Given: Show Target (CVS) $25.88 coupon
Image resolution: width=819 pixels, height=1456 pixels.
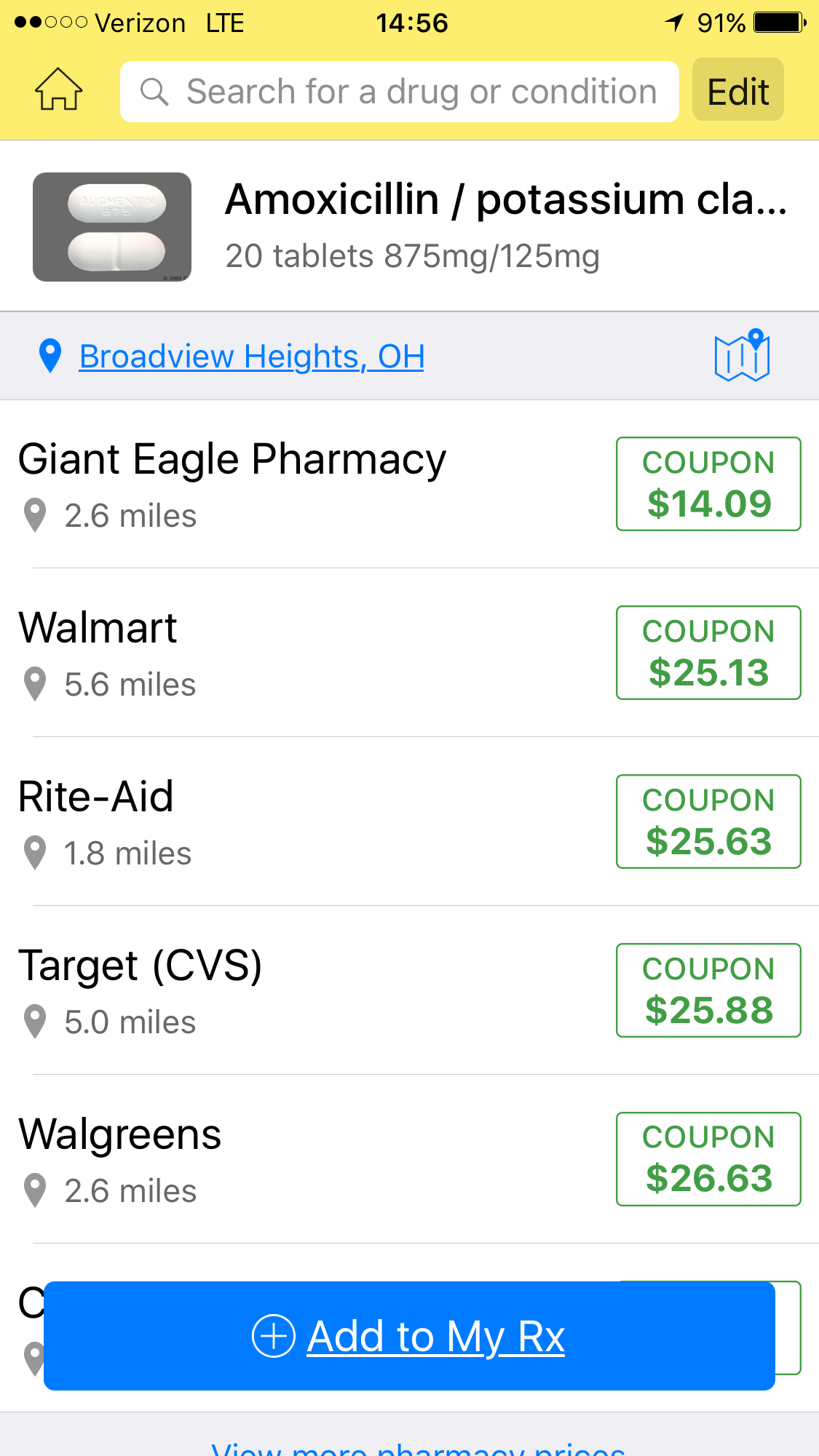Looking at the screenshot, I should 708,990.
